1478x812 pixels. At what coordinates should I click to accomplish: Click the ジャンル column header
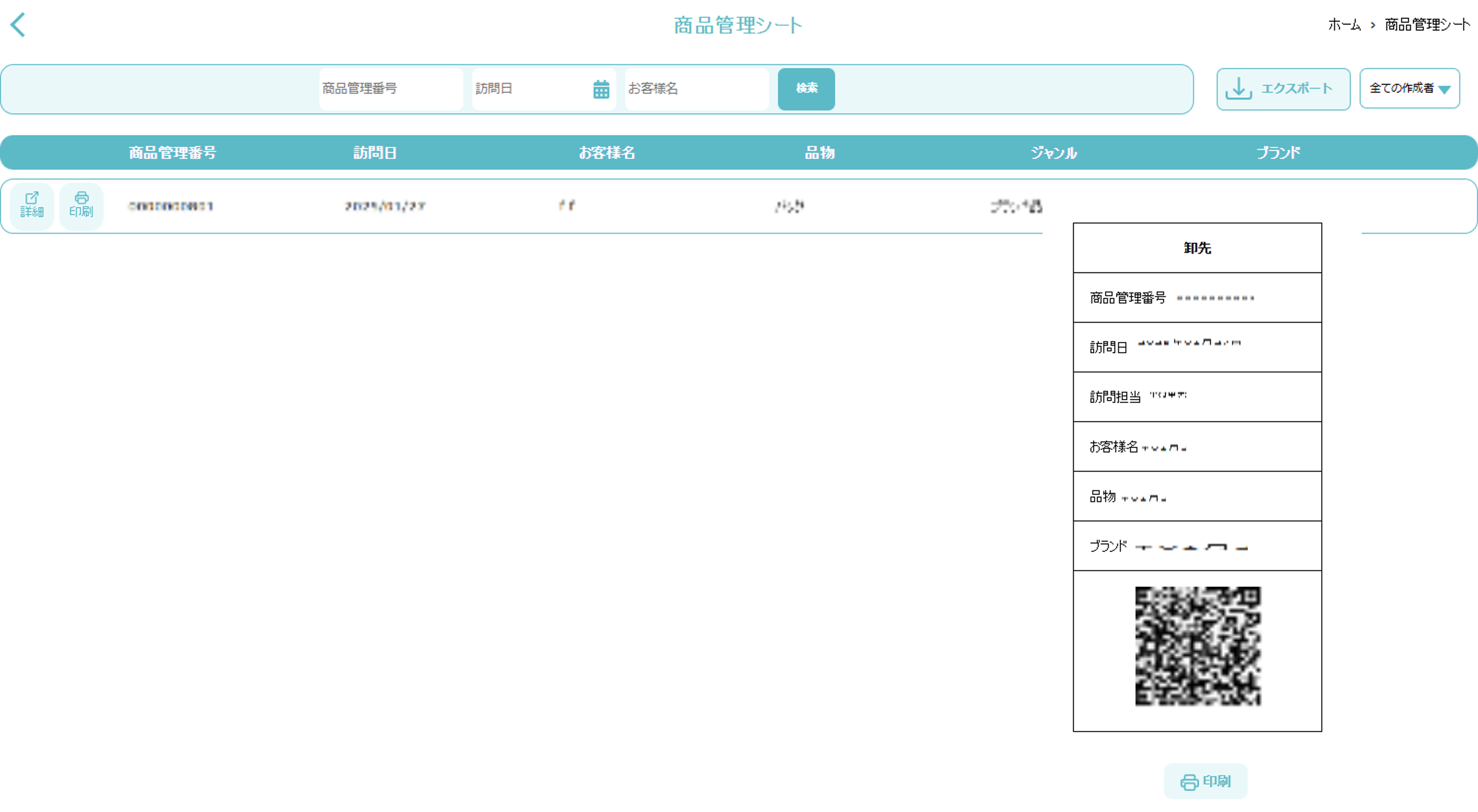(x=1054, y=153)
